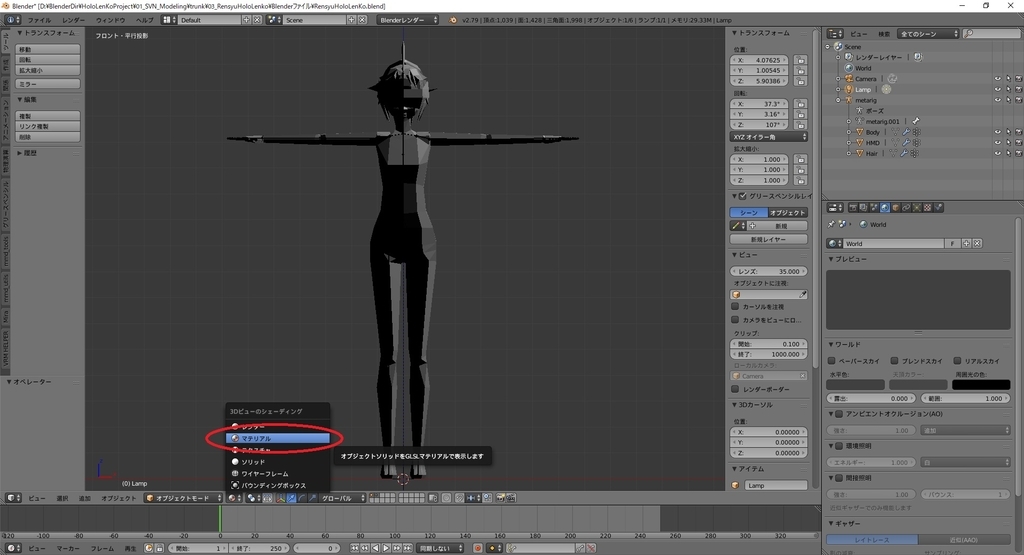The height and width of the screenshot is (555, 1024).
Task: Click the OpenGL render animation clapper icon
Action: tap(511, 498)
